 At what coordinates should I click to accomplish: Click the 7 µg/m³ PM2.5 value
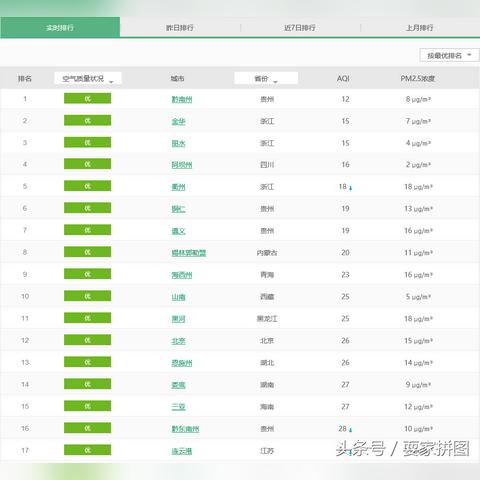pos(418,121)
